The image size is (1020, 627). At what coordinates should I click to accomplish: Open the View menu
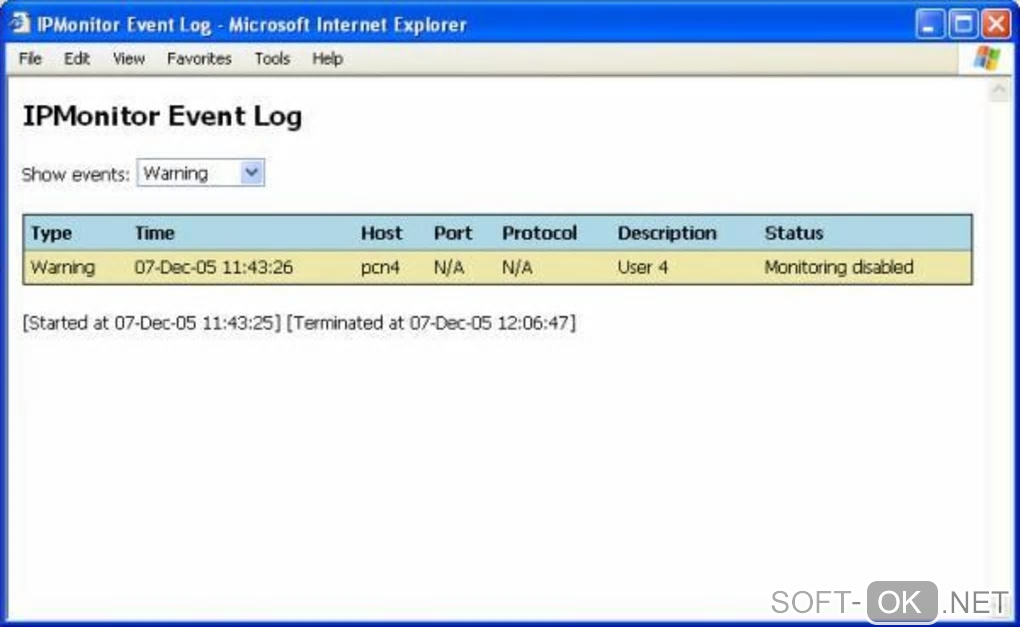pyautogui.click(x=128, y=59)
